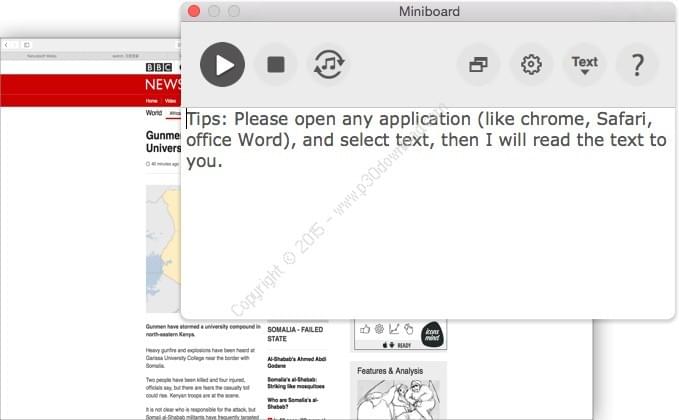Click the thumbs-up icon in the ad banner
The height and width of the screenshot is (420, 679).
coord(365,330)
